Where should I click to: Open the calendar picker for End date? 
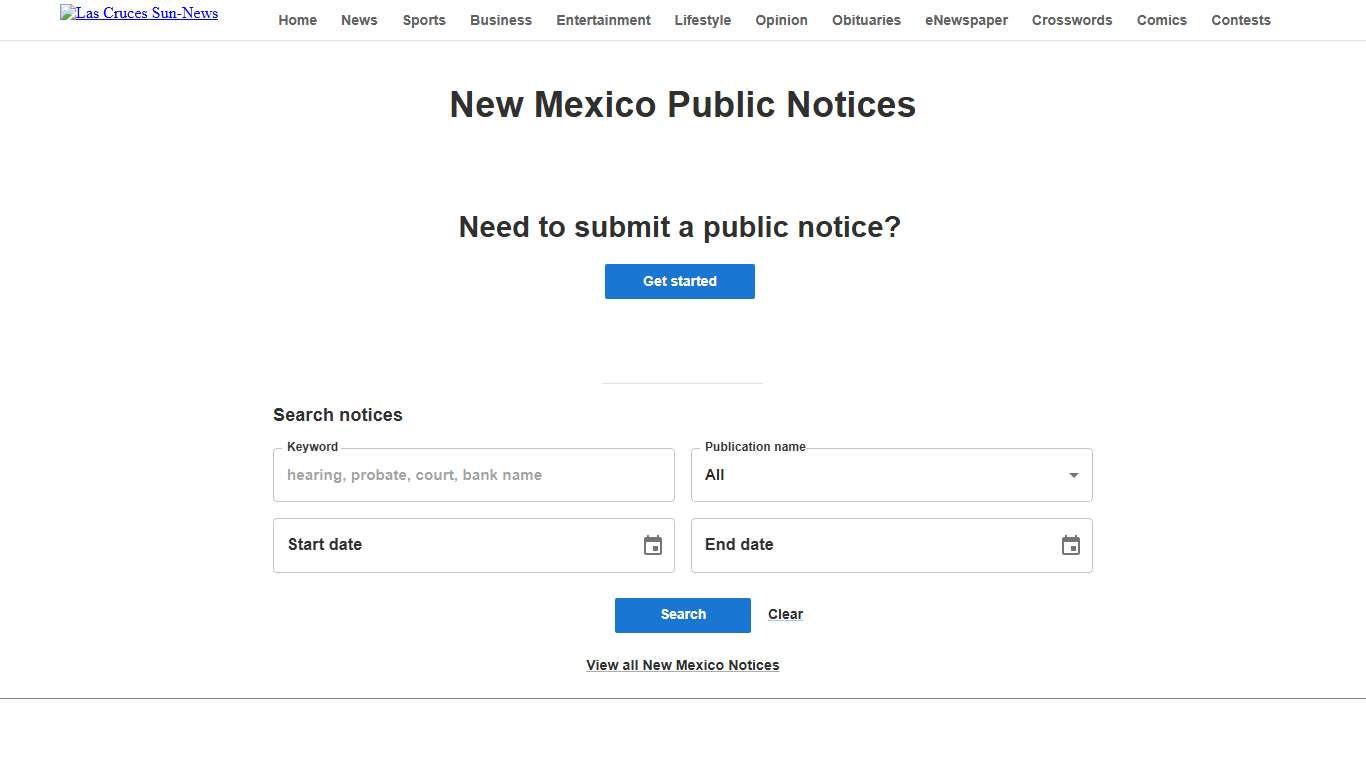click(x=1070, y=545)
